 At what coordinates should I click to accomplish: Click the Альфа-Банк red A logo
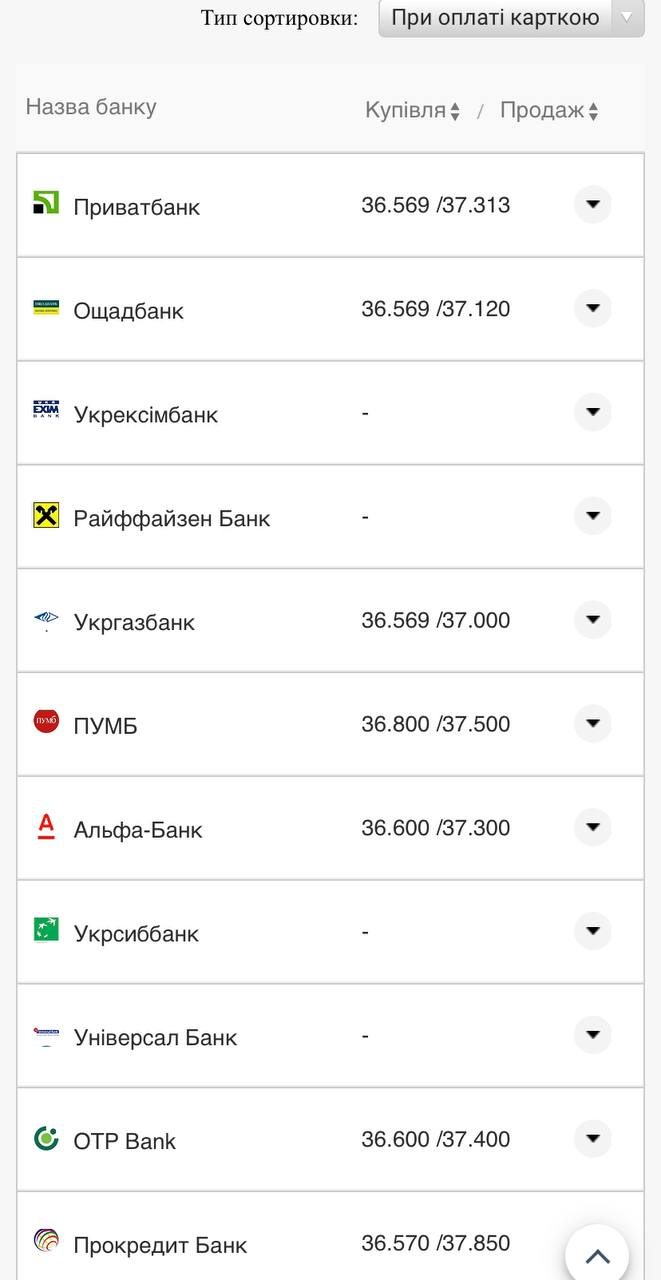46,825
